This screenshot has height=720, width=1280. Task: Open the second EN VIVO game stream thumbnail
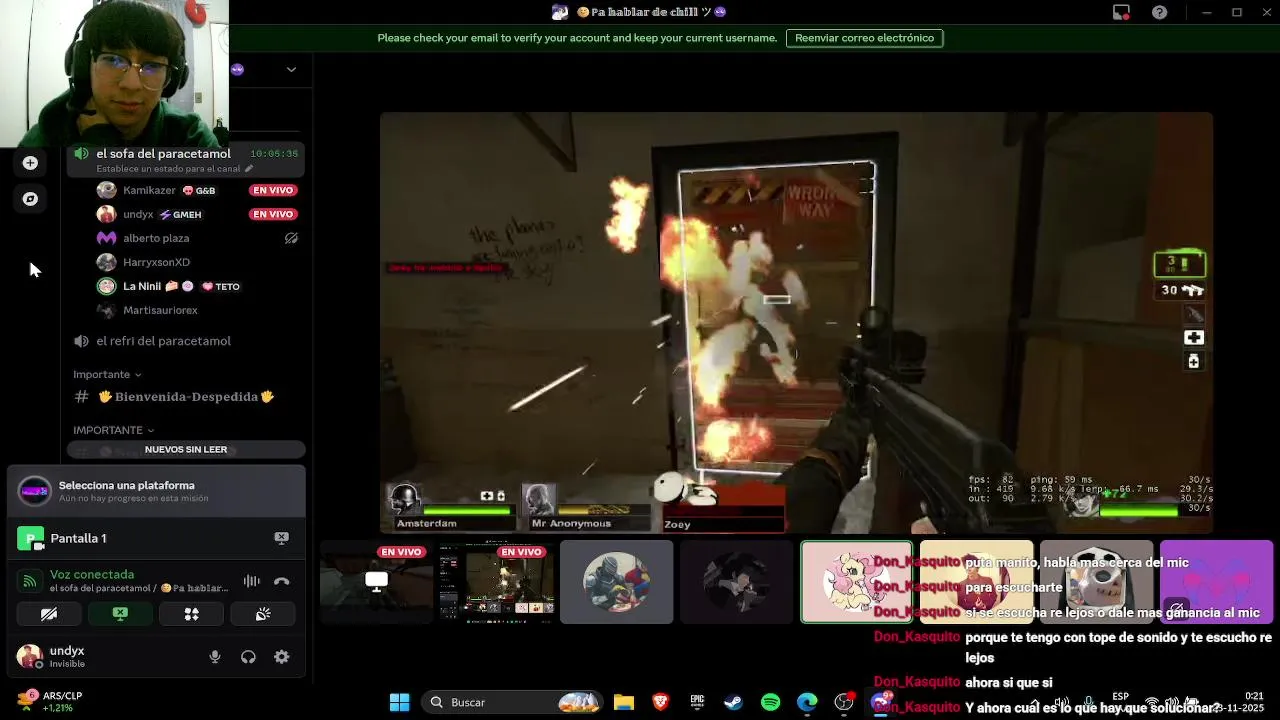[x=496, y=582]
